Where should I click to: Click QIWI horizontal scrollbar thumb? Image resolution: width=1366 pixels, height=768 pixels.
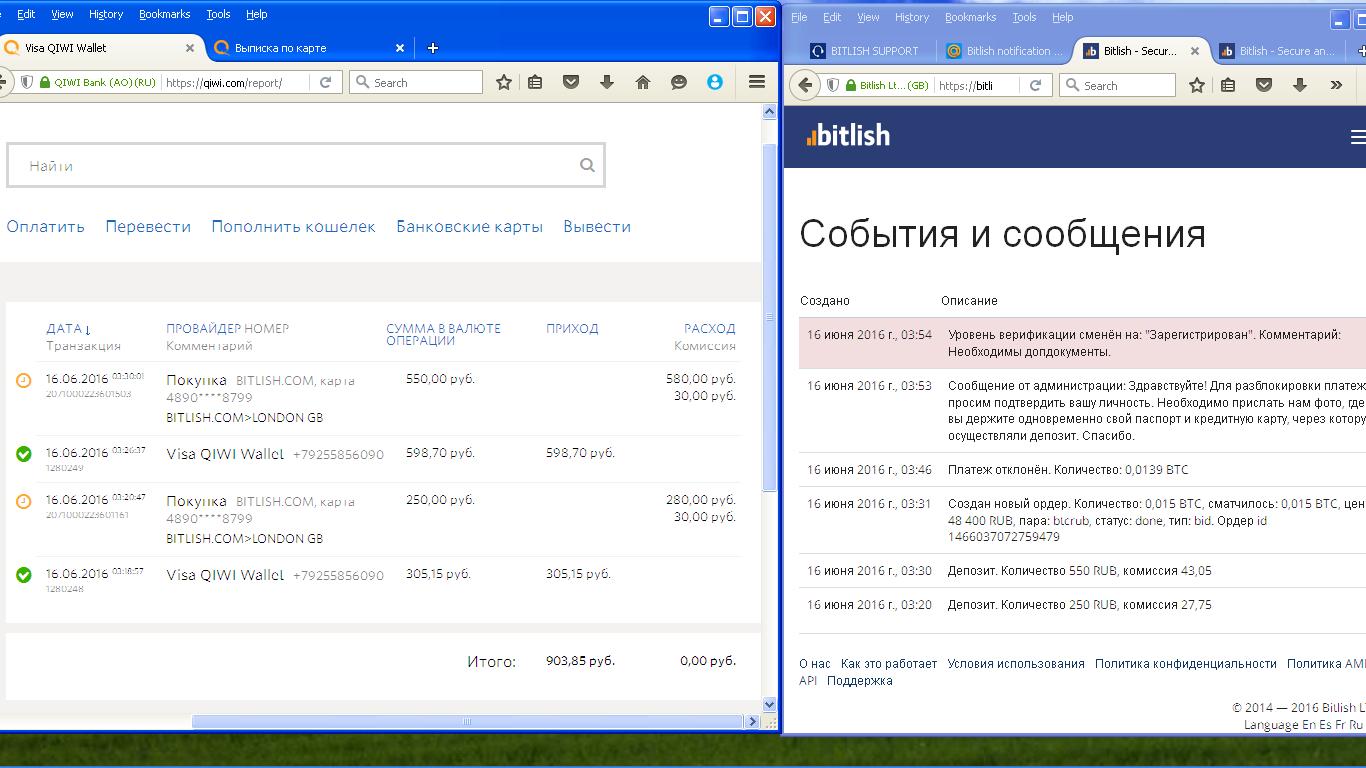pyautogui.click(x=466, y=721)
